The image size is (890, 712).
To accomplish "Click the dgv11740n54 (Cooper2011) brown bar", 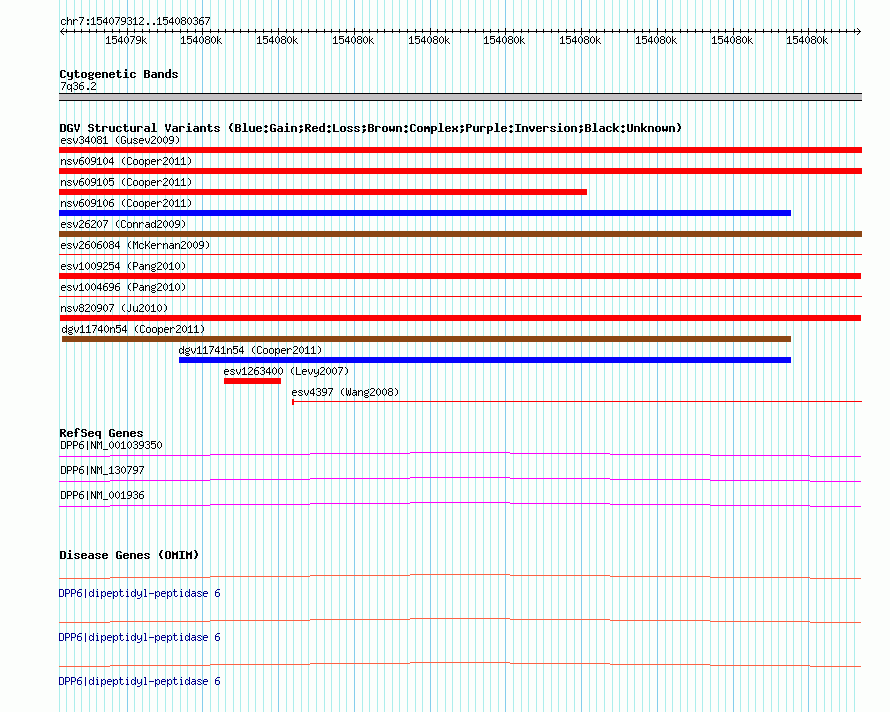I will click(426, 339).
